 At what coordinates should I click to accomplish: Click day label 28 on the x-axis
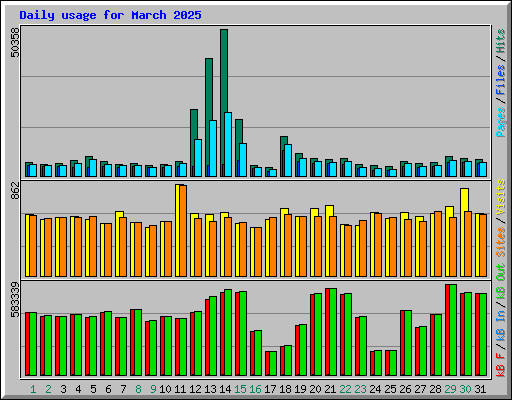pos(435,389)
